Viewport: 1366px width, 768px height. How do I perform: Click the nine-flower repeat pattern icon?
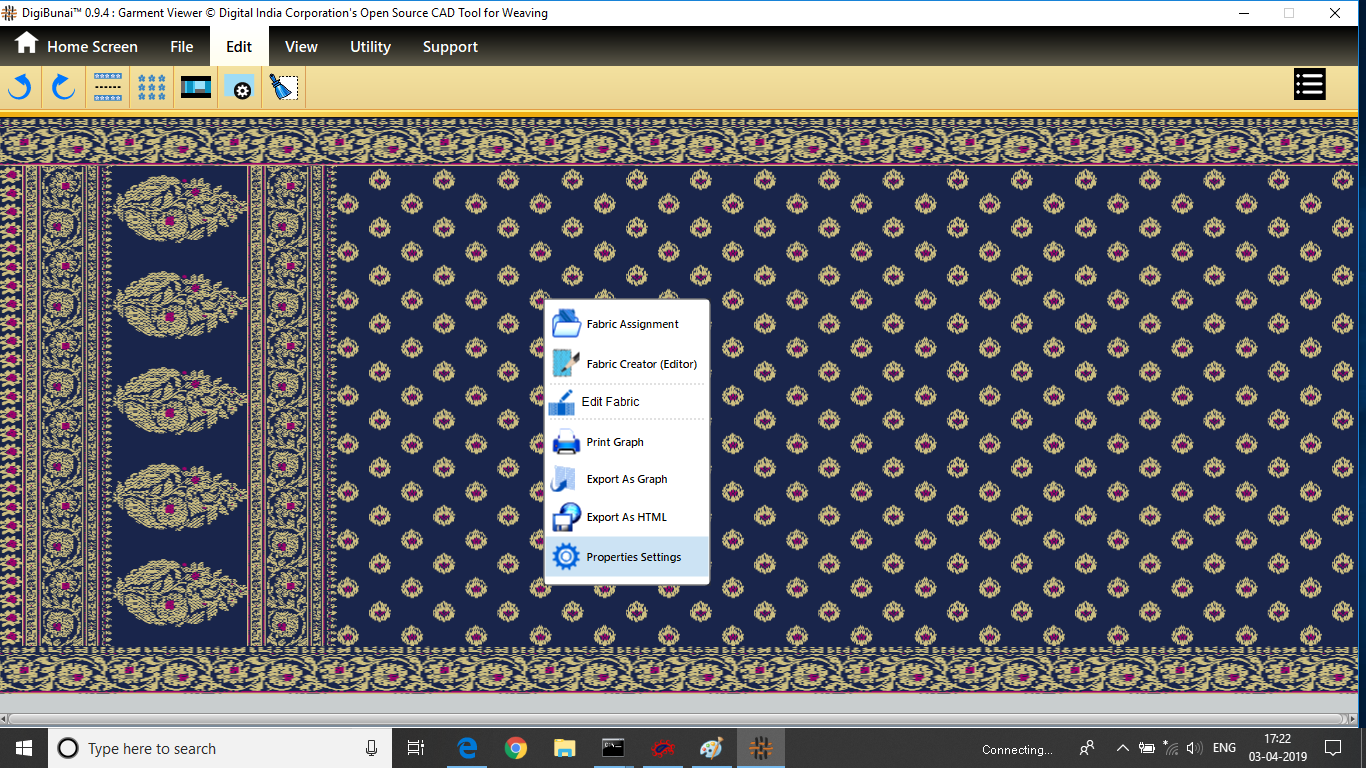[x=152, y=88]
